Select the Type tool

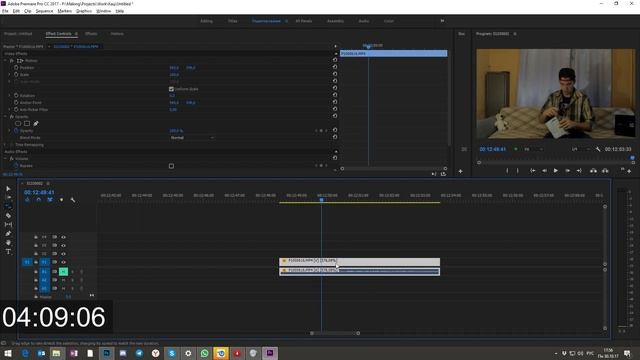coord(8,251)
